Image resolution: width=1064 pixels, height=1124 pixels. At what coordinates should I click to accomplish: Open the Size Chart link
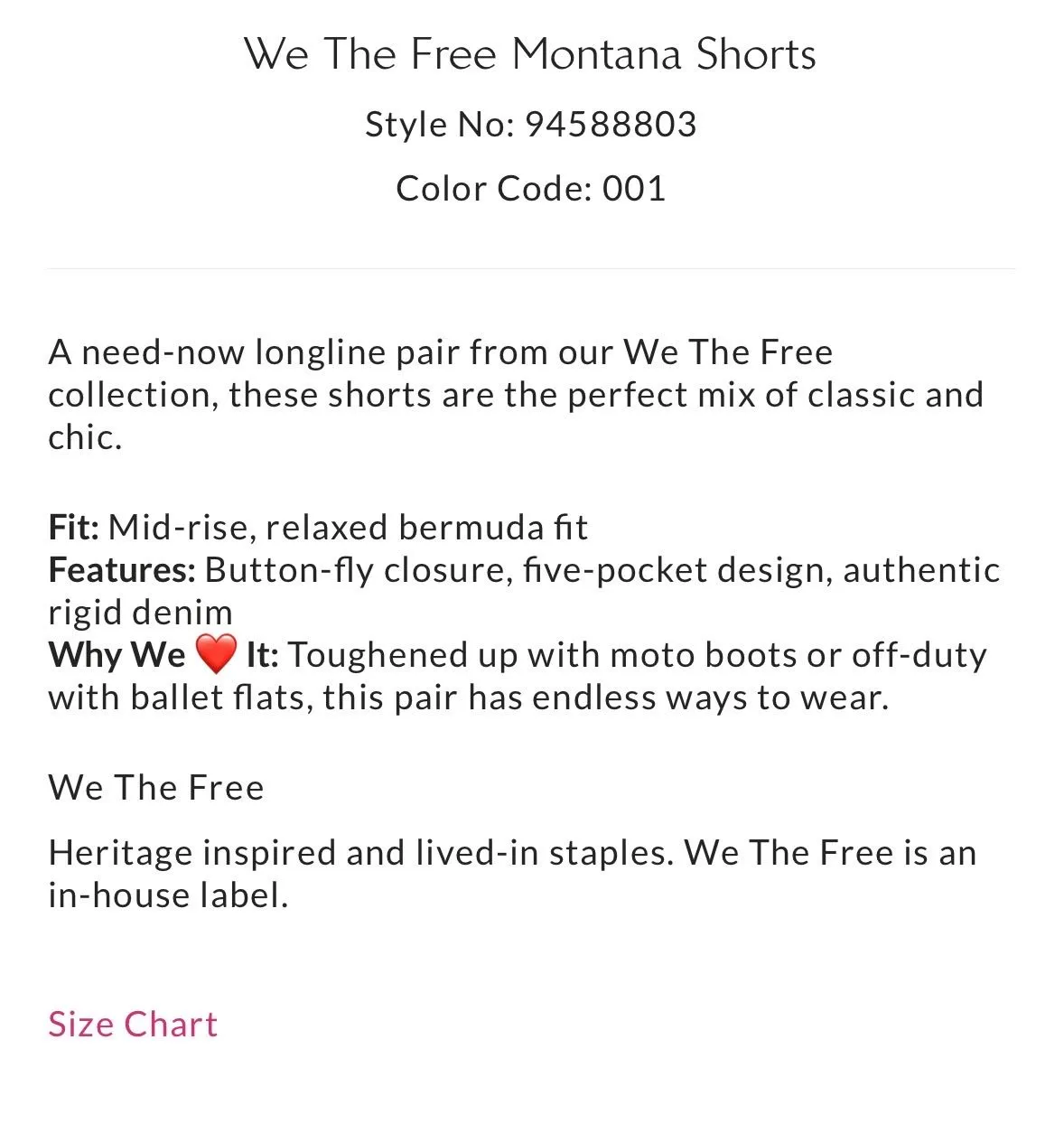point(133,1024)
